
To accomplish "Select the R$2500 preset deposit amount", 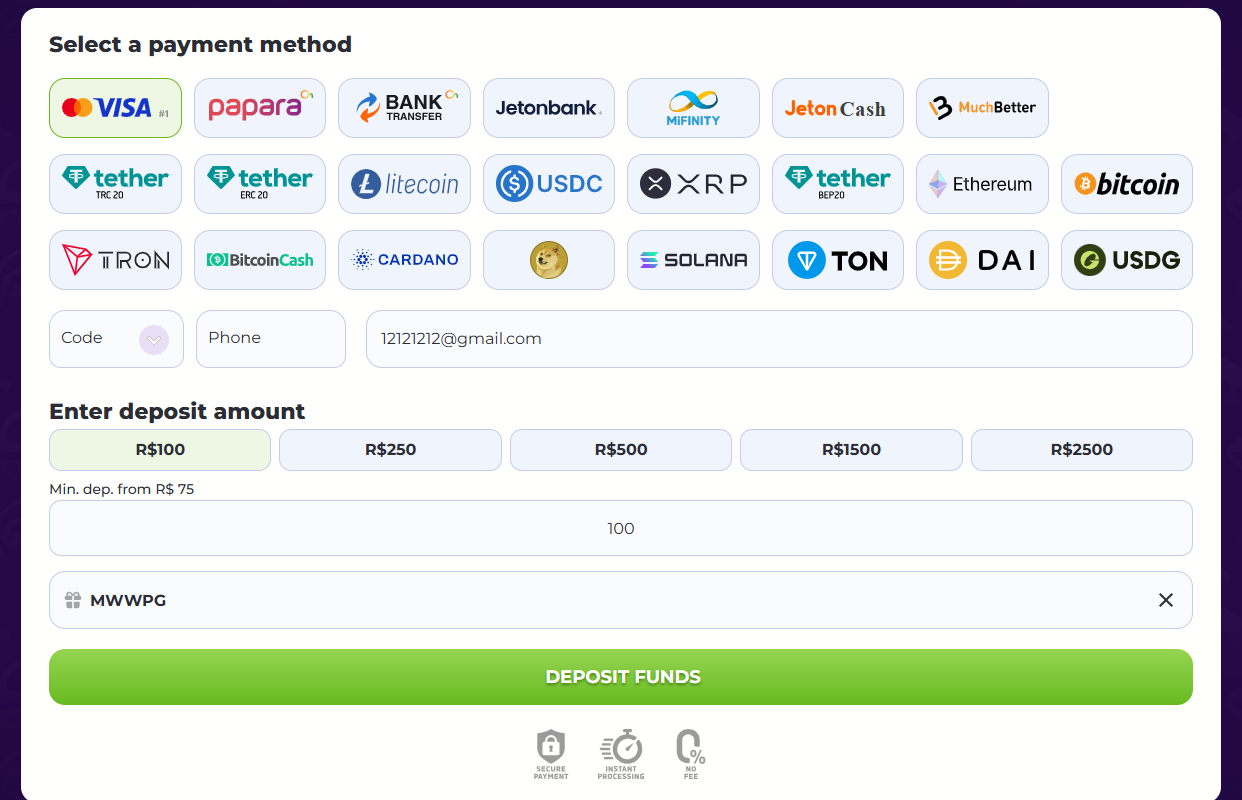I will 1081,450.
